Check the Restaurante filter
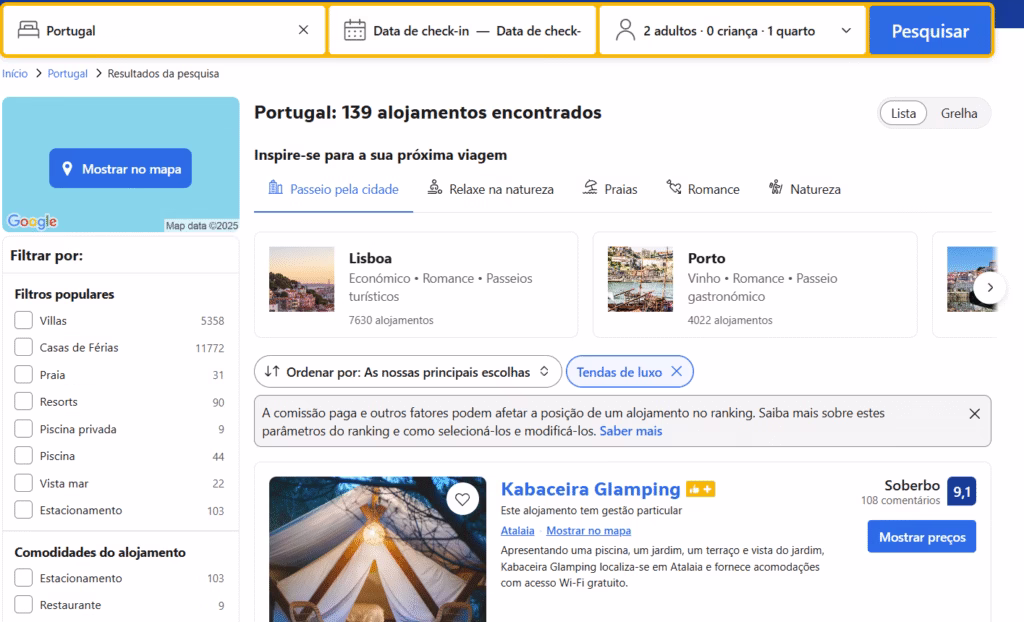Image resolution: width=1024 pixels, height=622 pixels. tap(24, 604)
